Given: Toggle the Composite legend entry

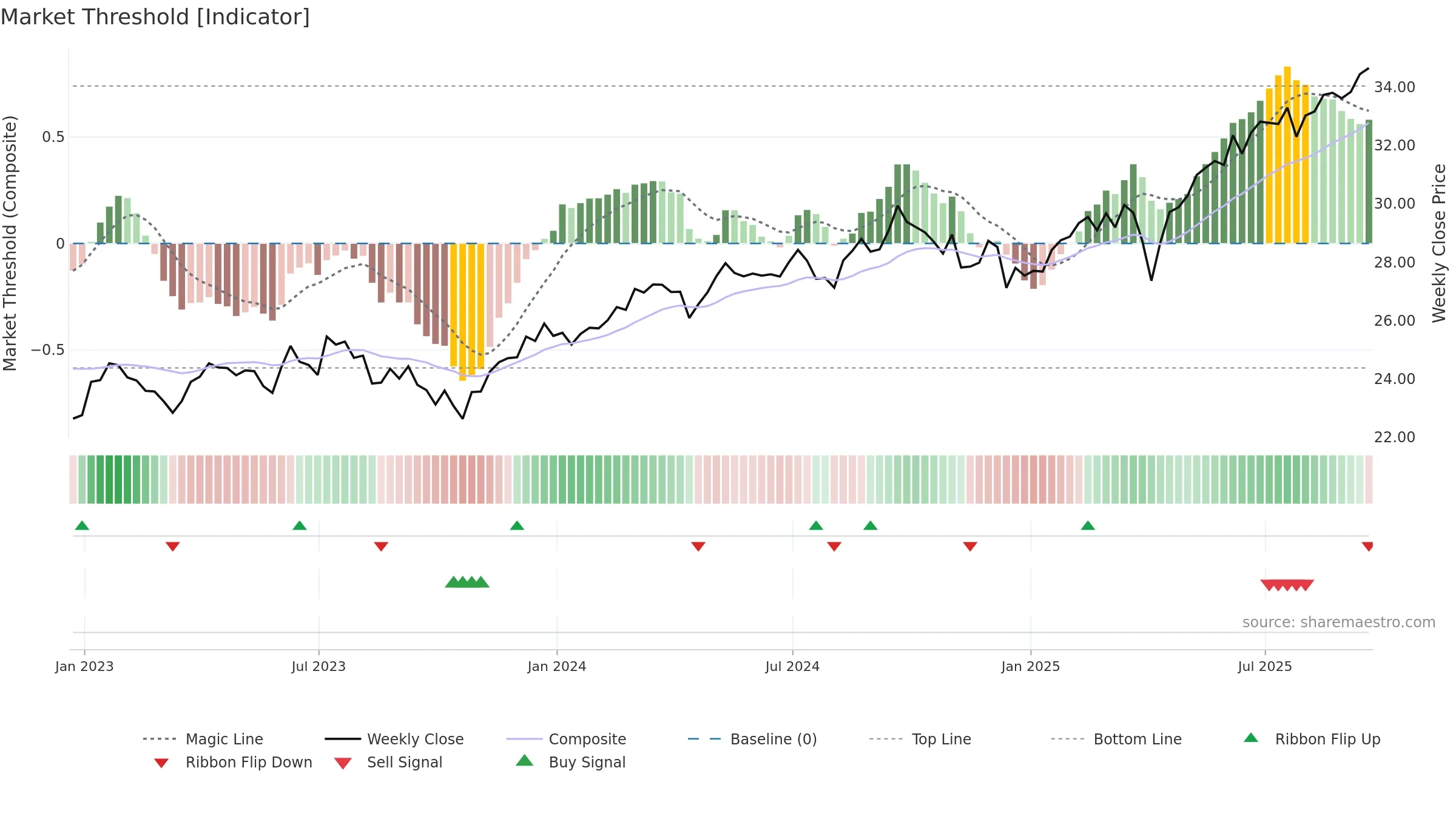Looking at the screenshot, I should click(566, 739).
